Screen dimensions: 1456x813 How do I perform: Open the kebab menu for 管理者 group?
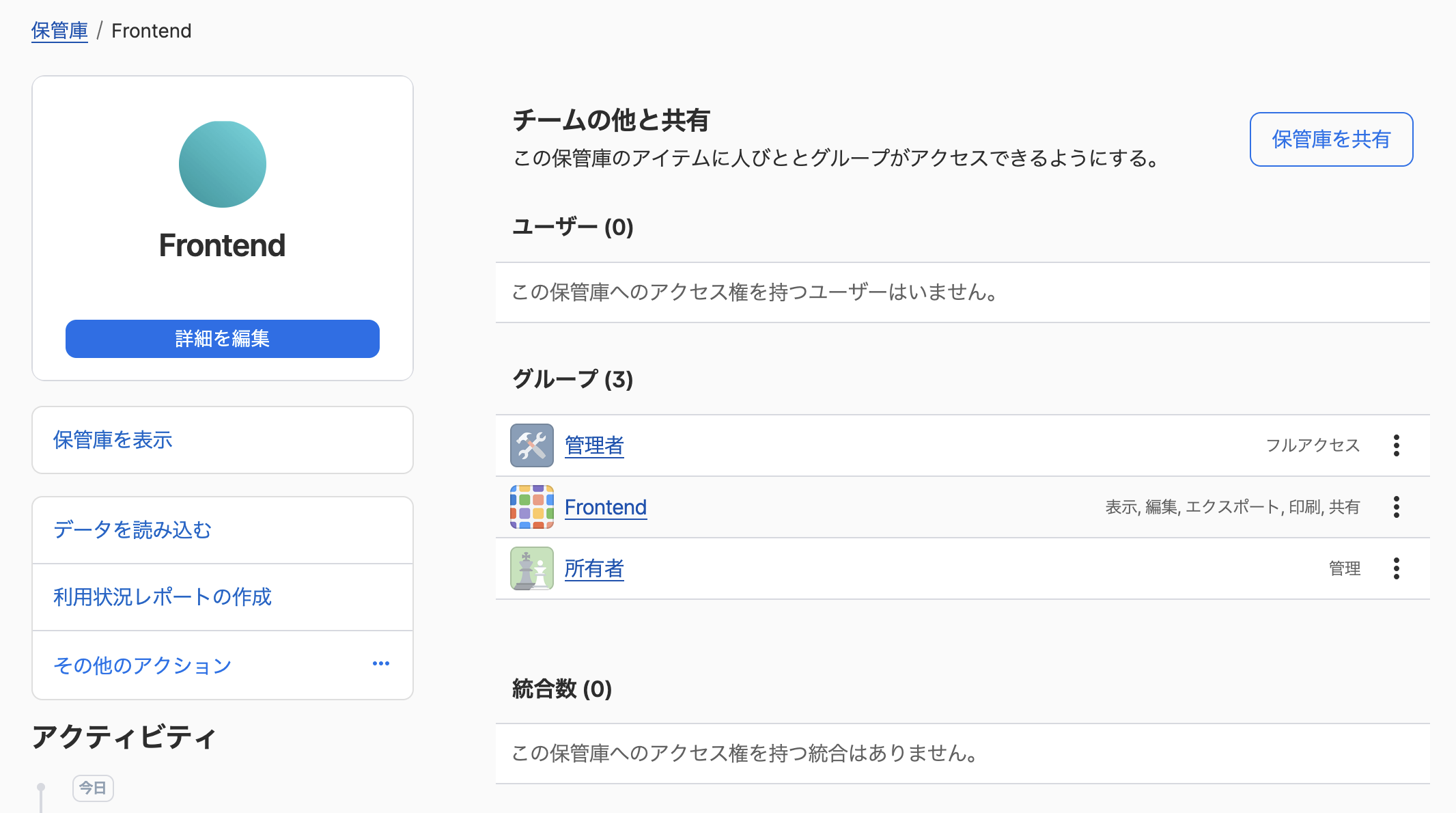[1397, 445]
